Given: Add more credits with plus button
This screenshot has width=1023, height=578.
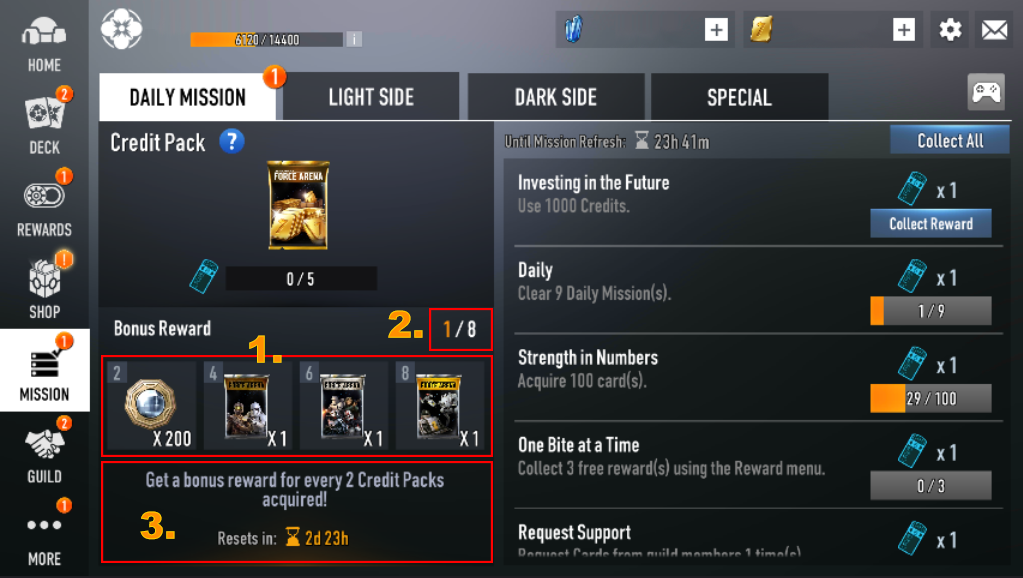Looking at the screenshot, I should click(x=904, y=29).
